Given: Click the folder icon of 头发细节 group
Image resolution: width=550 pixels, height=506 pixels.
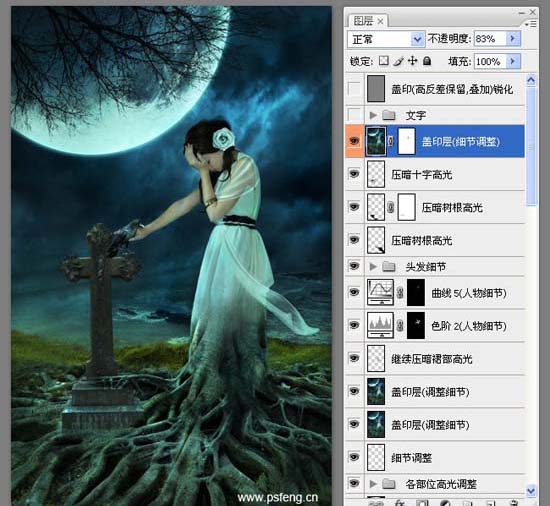Looking at the screenshot, I should pos(389,267).
